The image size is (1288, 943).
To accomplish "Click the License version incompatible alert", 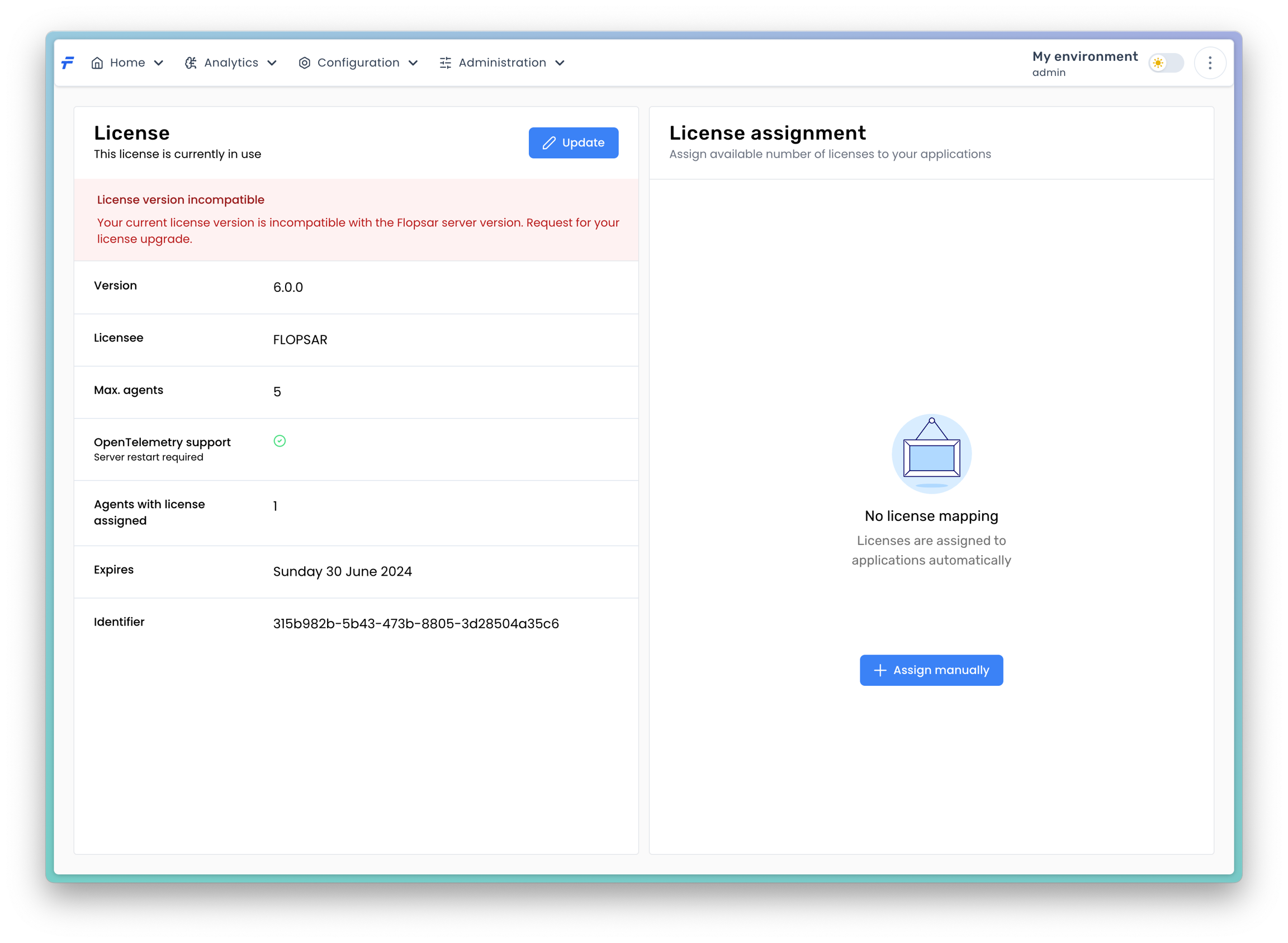I will tap(356, 220).
